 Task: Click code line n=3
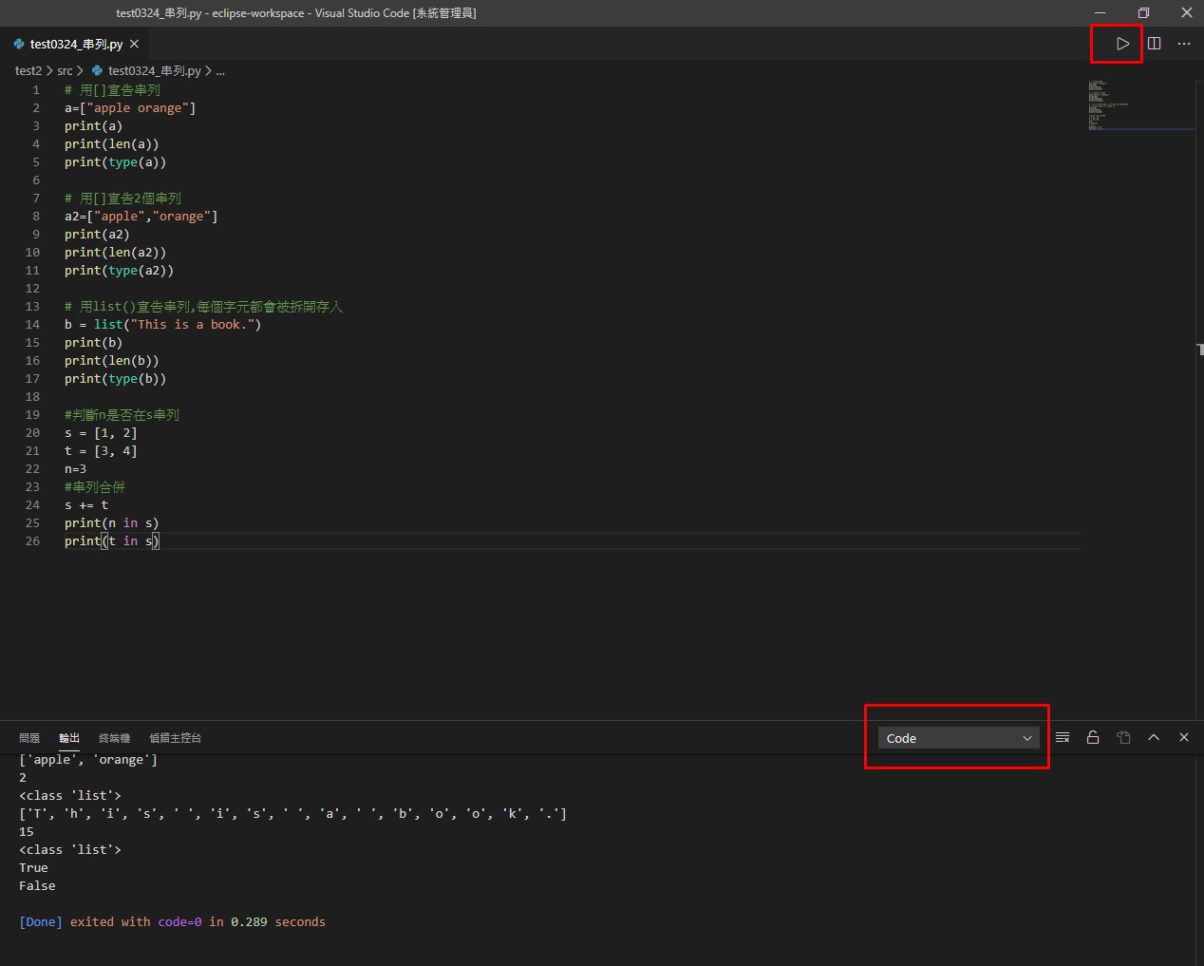(76, 468)
